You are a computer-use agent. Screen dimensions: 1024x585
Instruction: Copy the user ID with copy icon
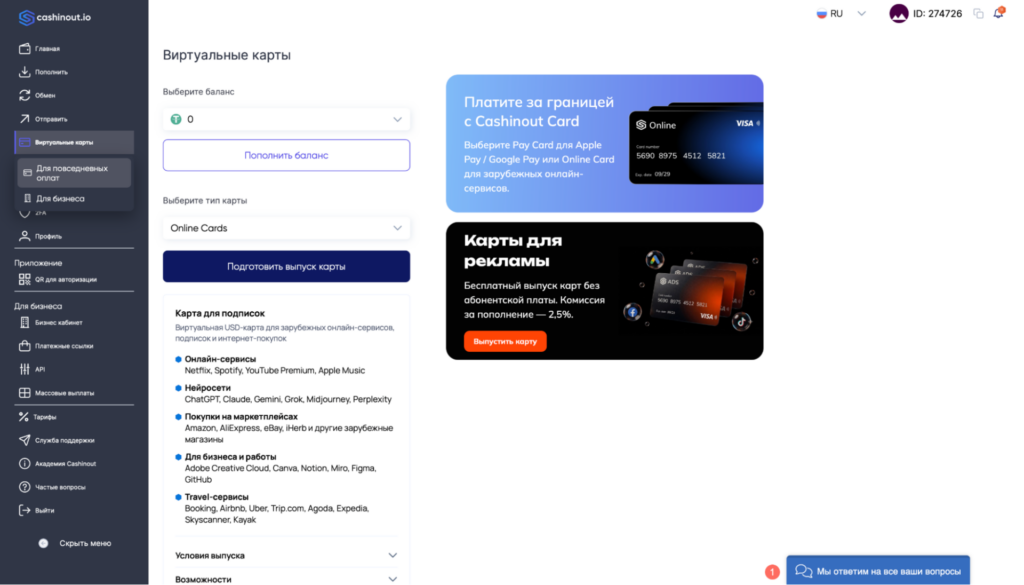978,14
